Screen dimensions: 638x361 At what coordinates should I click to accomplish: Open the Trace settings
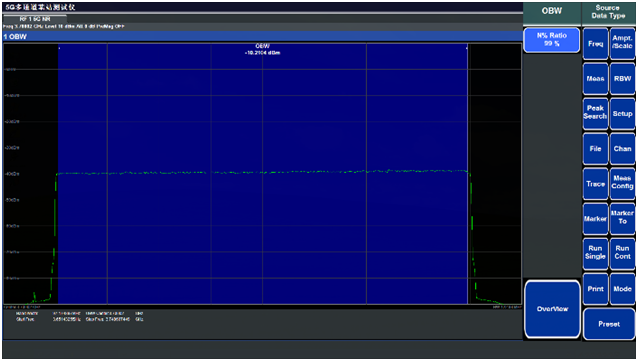595,184
